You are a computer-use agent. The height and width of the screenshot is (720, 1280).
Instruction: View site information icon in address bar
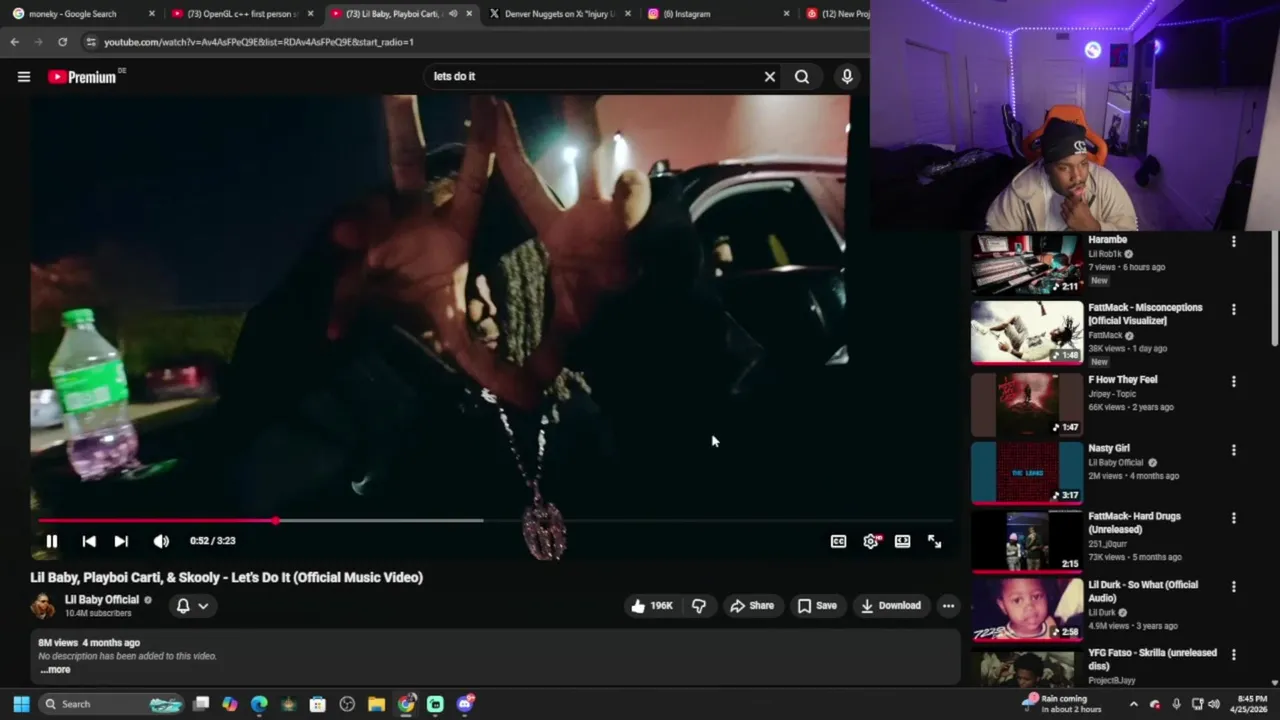[x=91, y=42]
